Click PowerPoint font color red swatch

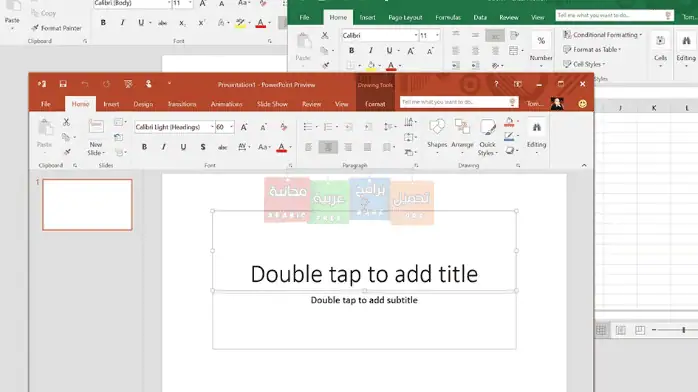click(281, 147)
